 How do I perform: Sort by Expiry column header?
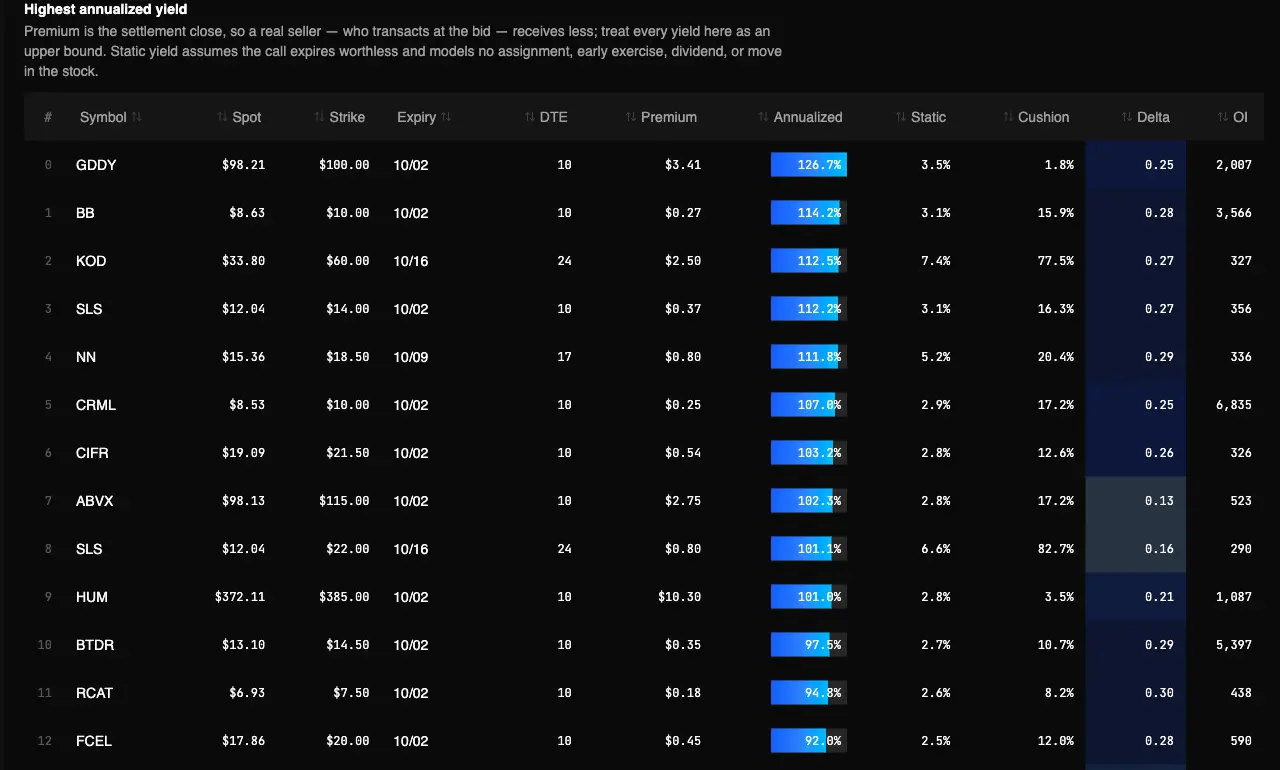pos(424,117)
